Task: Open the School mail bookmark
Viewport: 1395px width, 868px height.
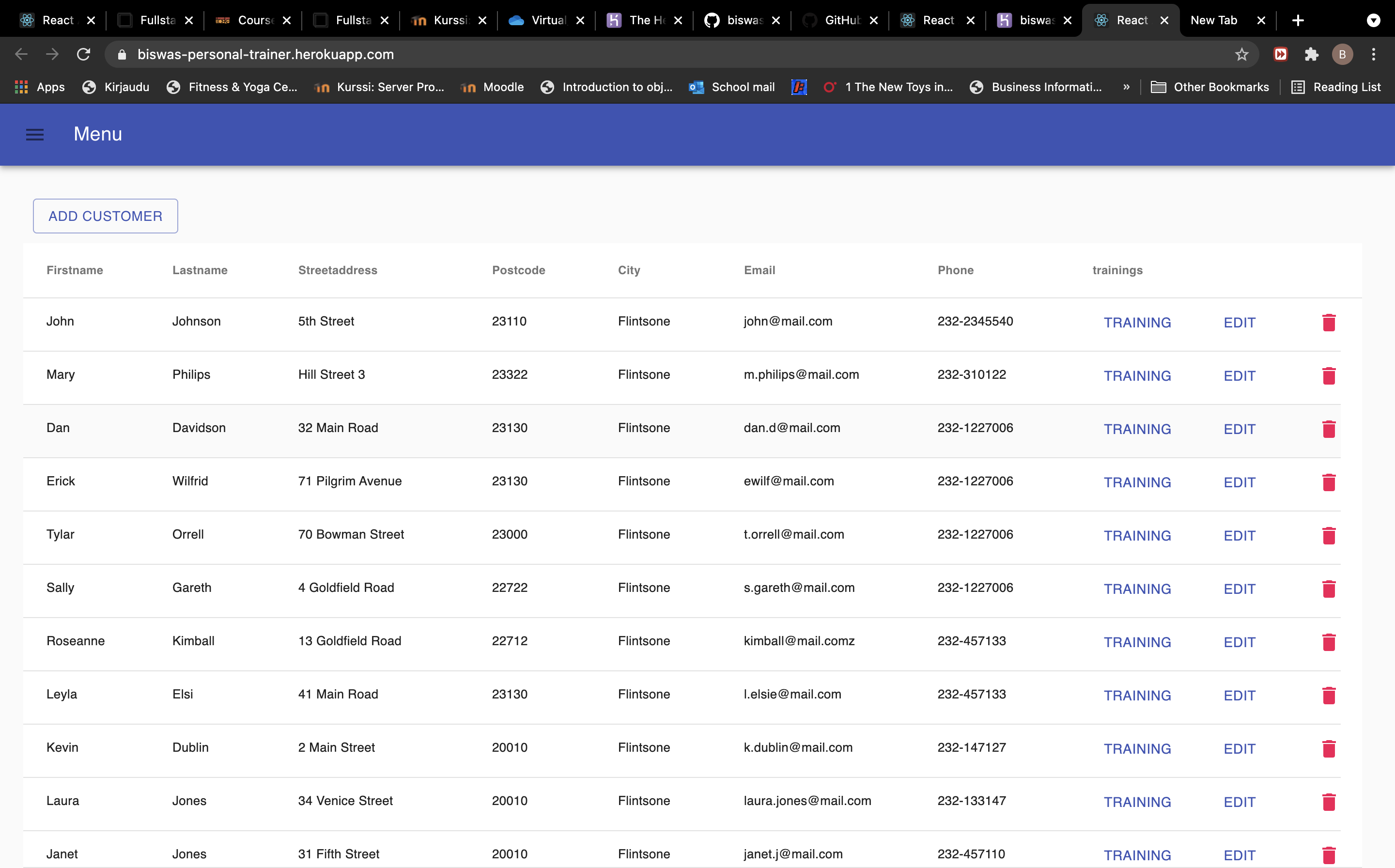Action: click(732, 87)
